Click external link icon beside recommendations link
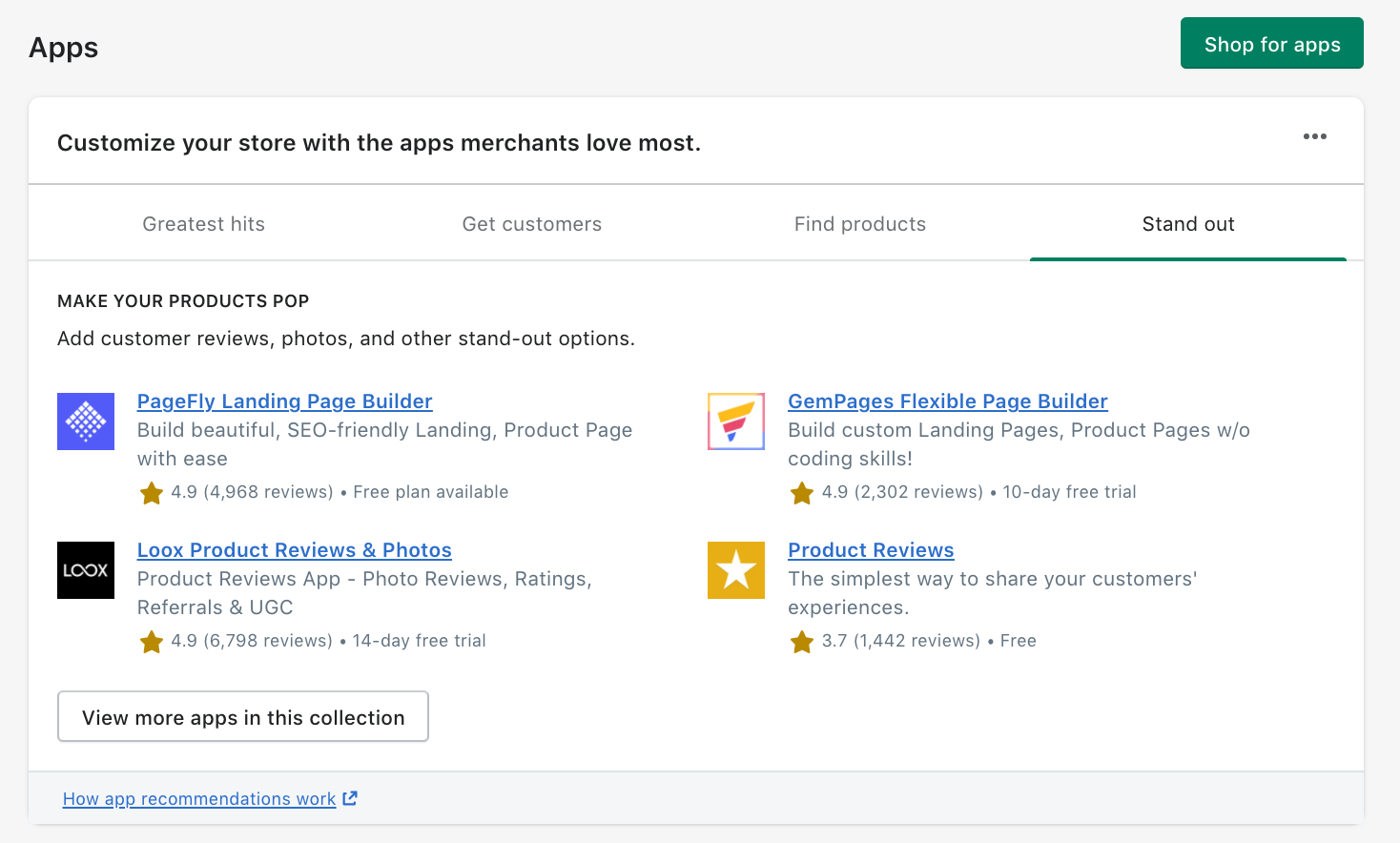The image size is (1400, 843). [x=350, y=799]
